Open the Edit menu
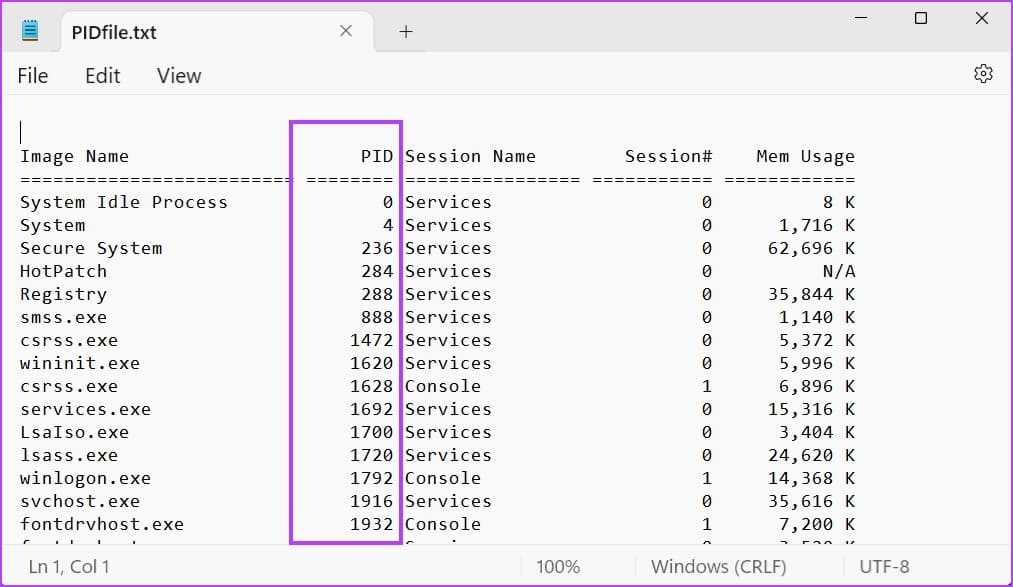Screen dimensions: 1013x587 pos(102,75)
